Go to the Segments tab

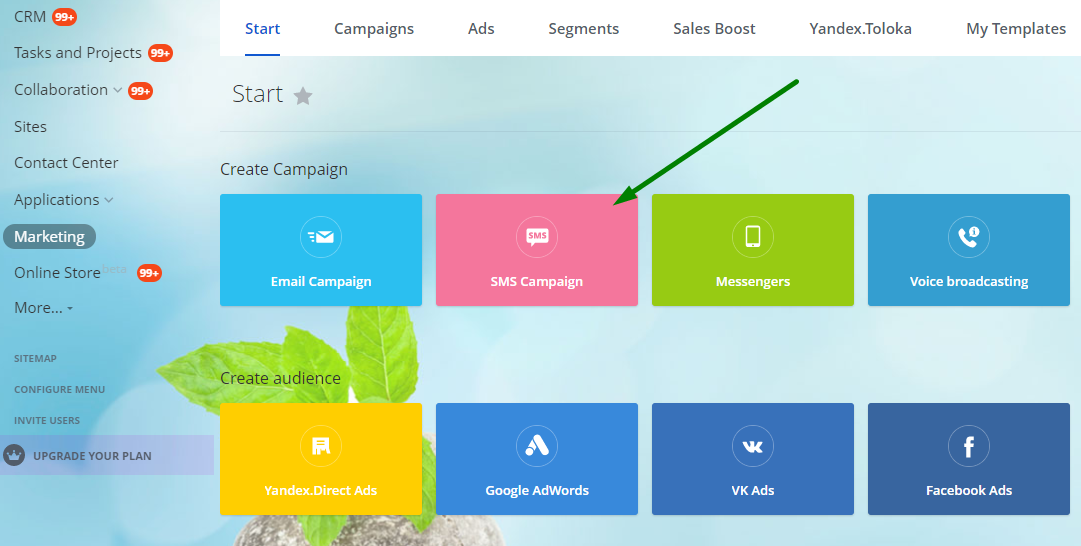[584, 29]
